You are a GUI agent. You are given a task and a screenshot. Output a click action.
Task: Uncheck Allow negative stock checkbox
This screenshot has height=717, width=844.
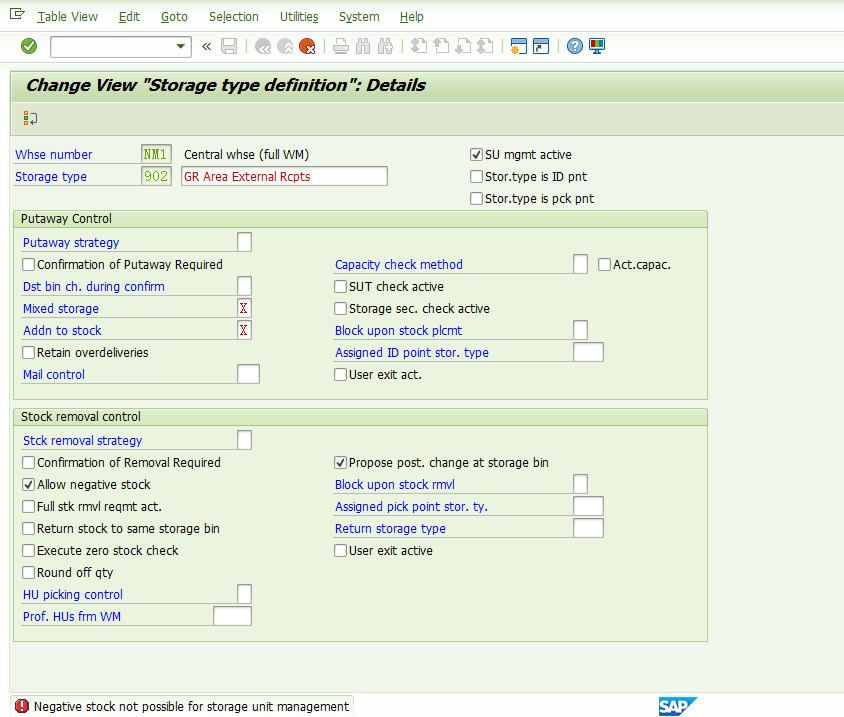[x=29, y=485]
